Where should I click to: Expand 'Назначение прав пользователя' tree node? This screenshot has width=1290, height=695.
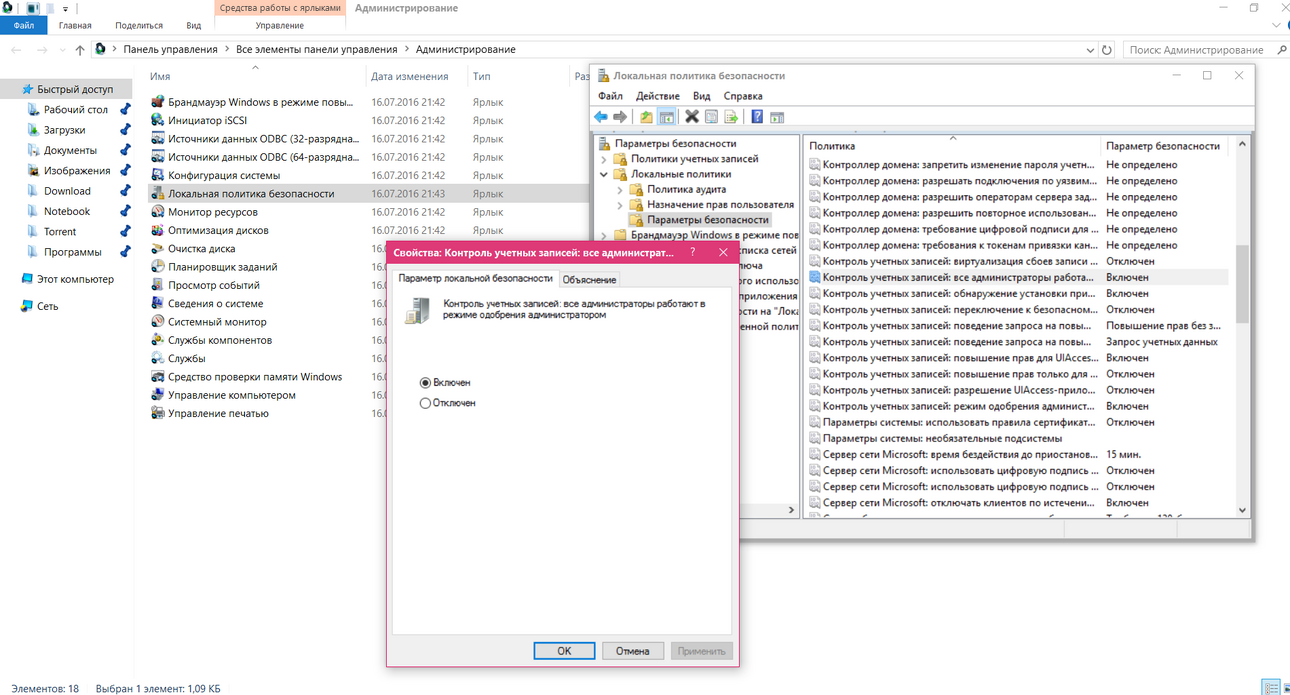click(x=620, y=204)
